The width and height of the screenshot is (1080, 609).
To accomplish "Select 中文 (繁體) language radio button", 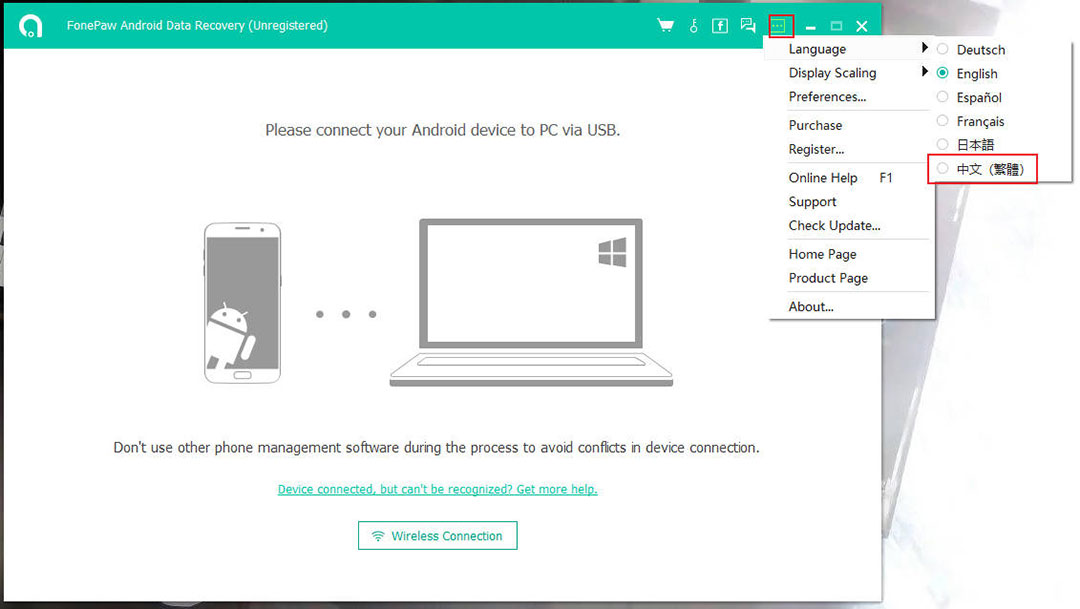I will pos(942,168).
